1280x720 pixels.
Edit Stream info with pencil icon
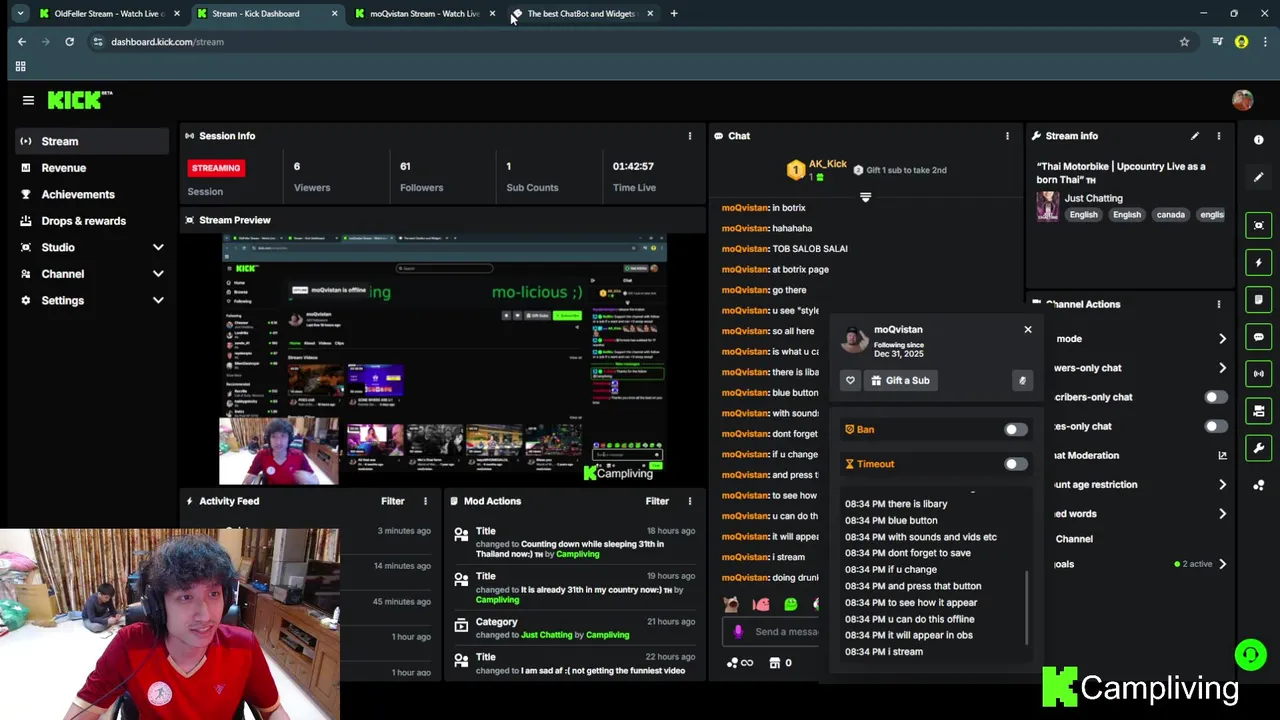[1194, 136]
